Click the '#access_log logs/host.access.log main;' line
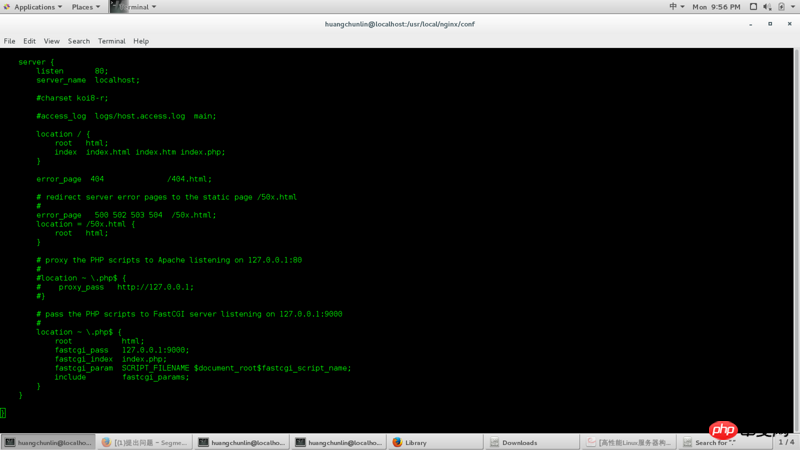 point(126,116)
